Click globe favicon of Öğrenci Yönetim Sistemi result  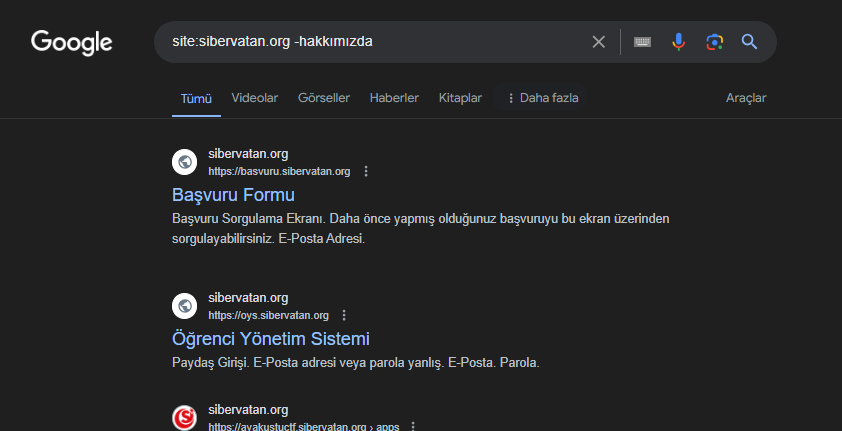[184, 306]
